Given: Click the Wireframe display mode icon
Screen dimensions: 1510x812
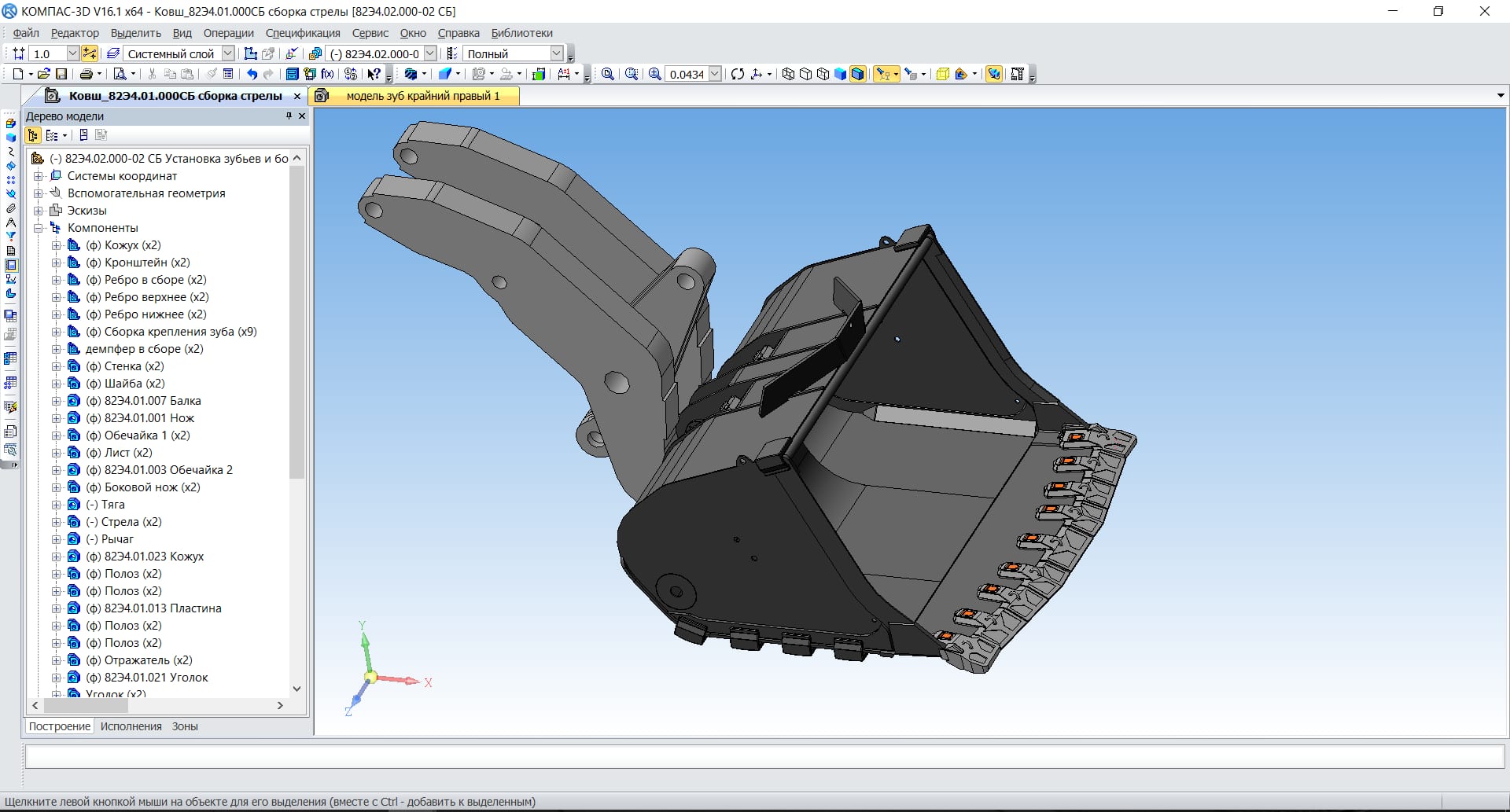Looking at the screenshot, I should [x=788, y=74].
